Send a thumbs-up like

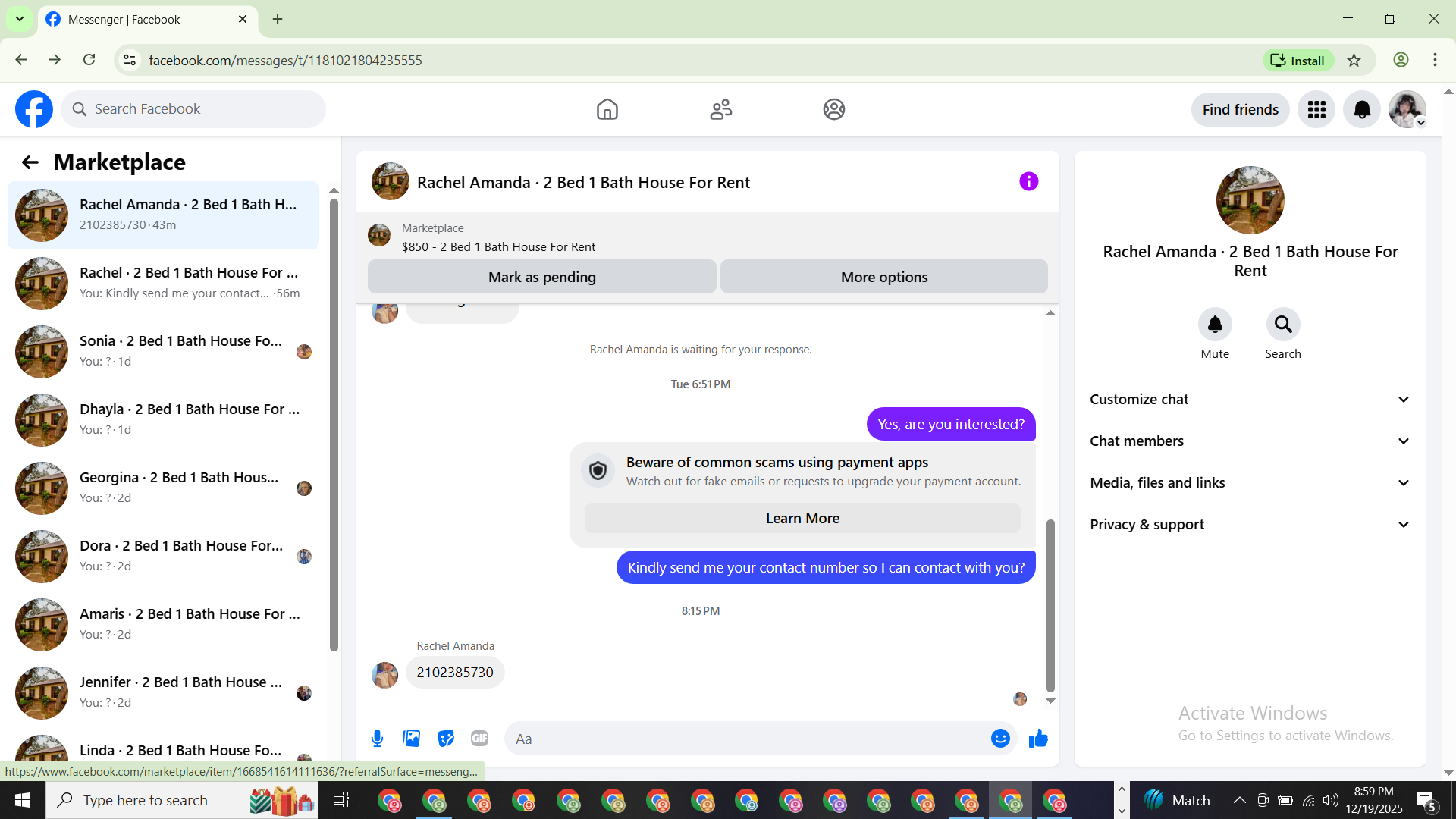pos(1038,738)
